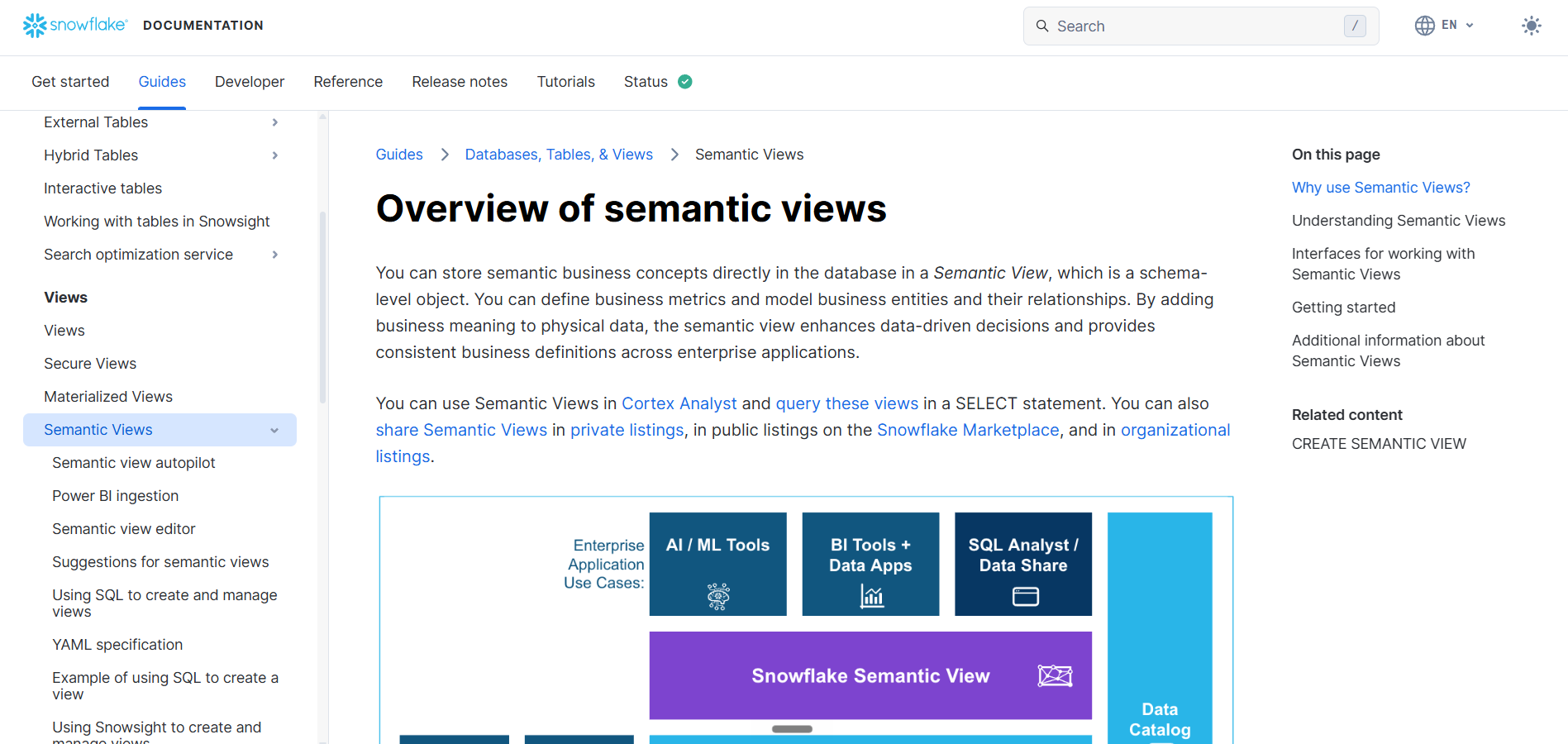
Task: Open YAML specification page
Action: [x=117, y=645]
